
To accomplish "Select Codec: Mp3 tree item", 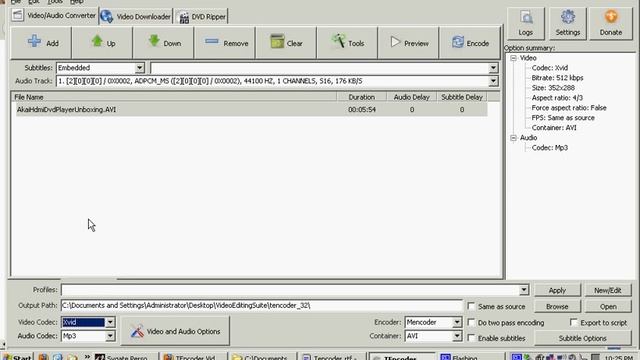I will pyautogui.click(x=549, y=148).
